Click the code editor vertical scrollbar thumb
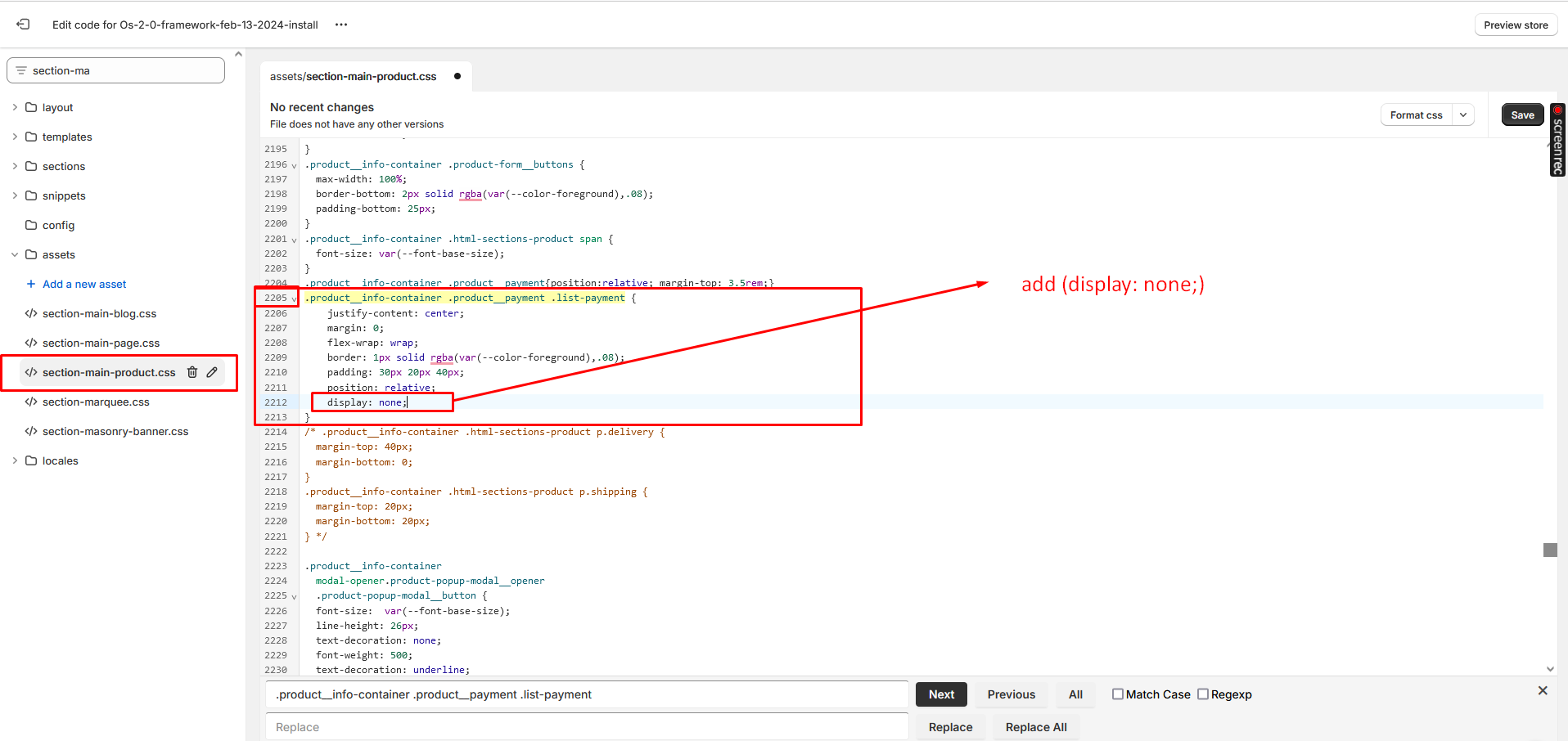This screenshot has height=741, width=1568. point(1550,550)
